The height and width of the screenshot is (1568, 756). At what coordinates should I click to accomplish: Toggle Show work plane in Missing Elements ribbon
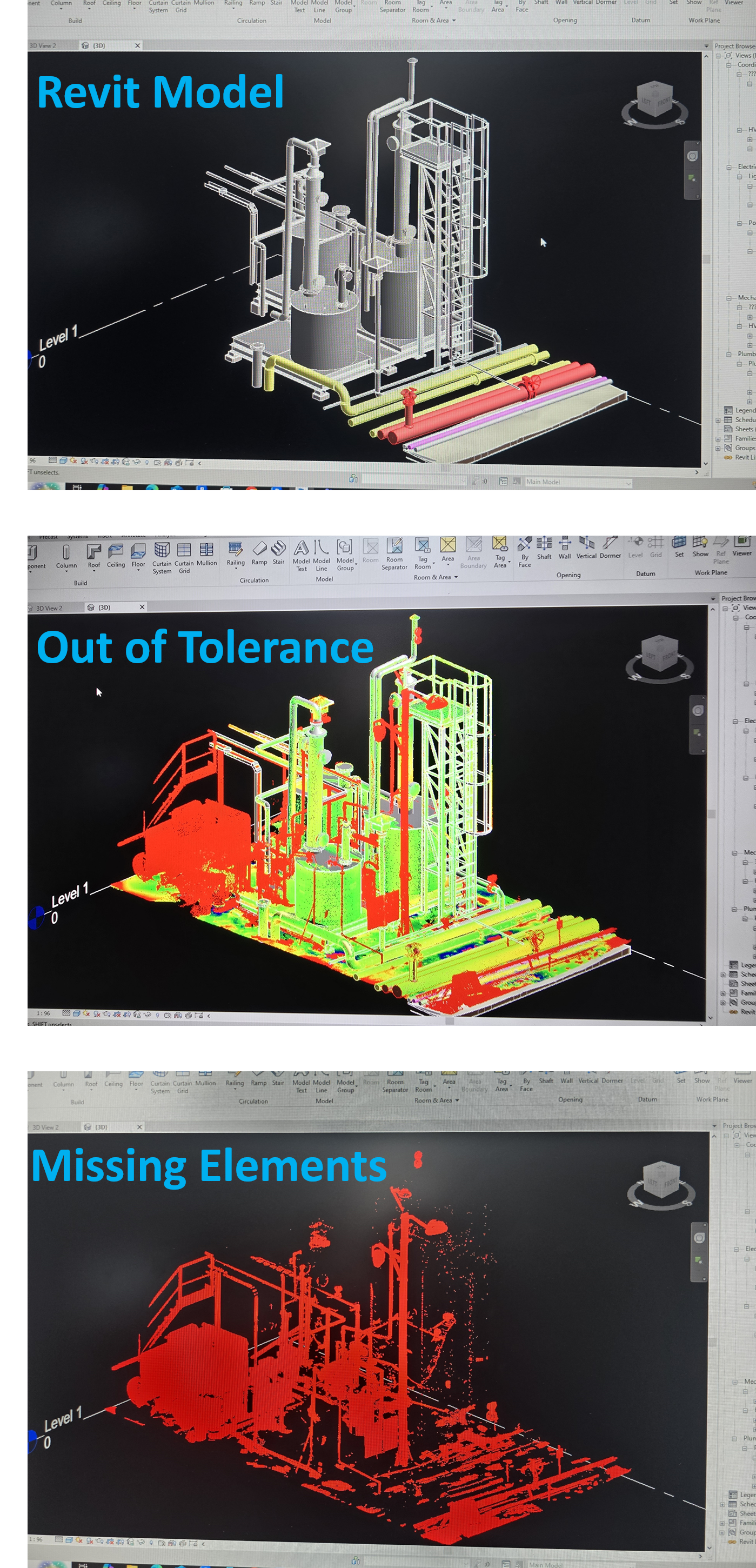702,1080
